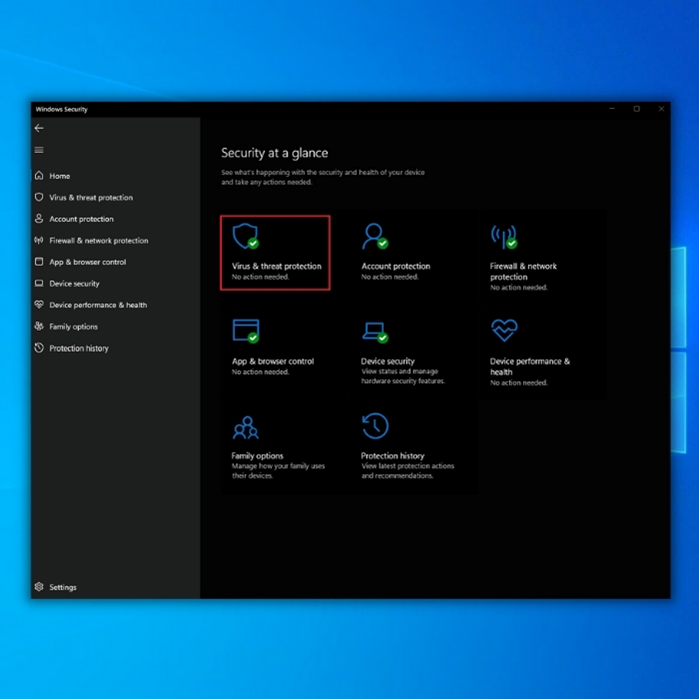Minimize the Windows Security window
The width and height of the screenshot is (699, 699).
[612, 109]
